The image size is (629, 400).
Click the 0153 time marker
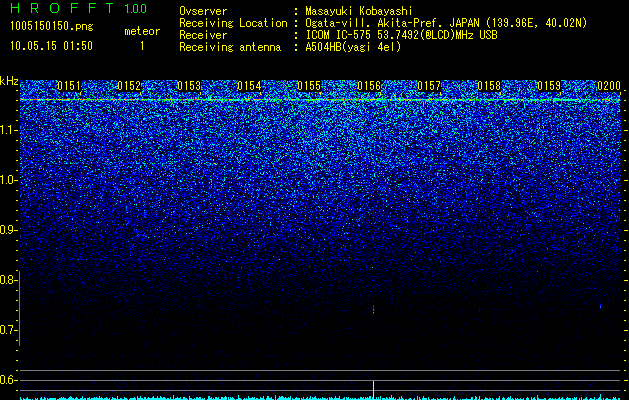click(x=189, y=86)
